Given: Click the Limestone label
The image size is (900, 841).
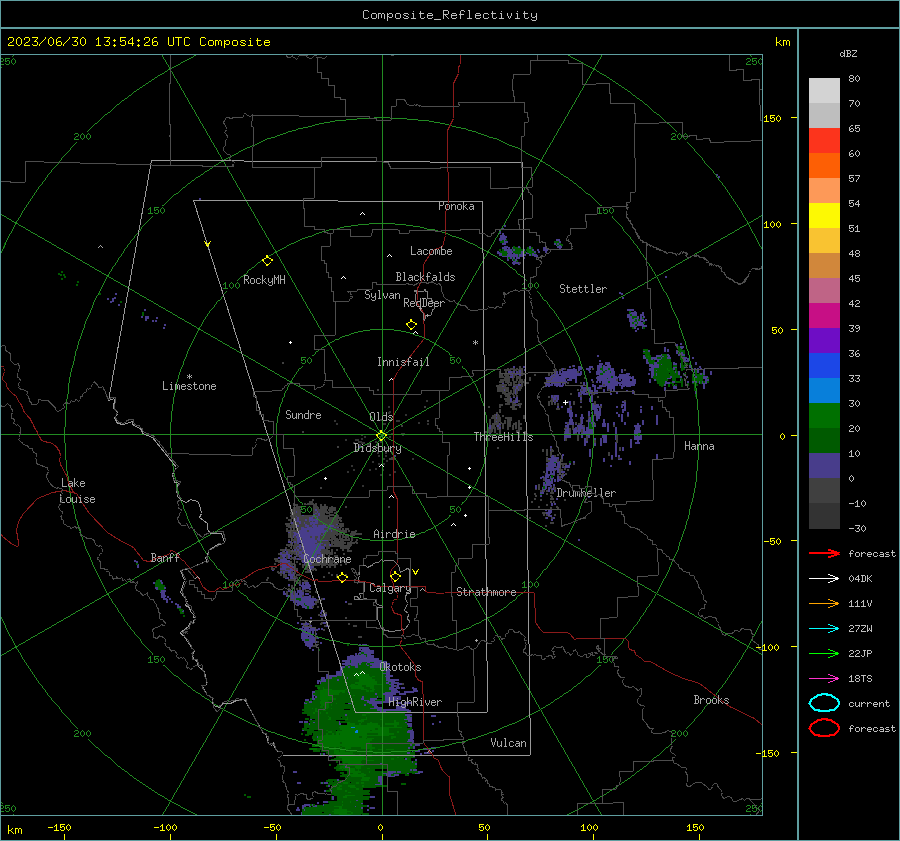Looking at the screenshot, I should point(189,386).
